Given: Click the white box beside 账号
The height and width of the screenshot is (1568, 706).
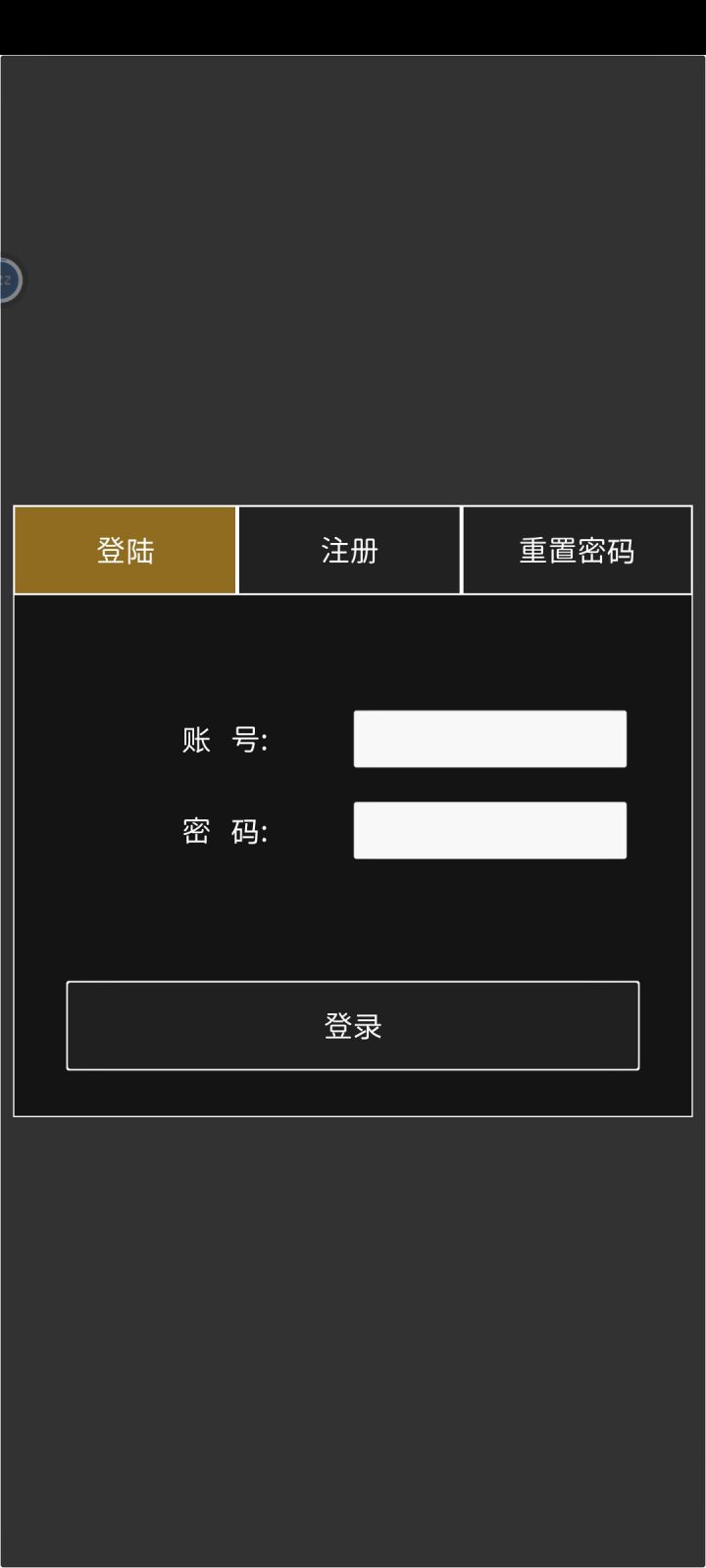Looking at the screenshot, I should pyautogui.click(x=490, y=739).
